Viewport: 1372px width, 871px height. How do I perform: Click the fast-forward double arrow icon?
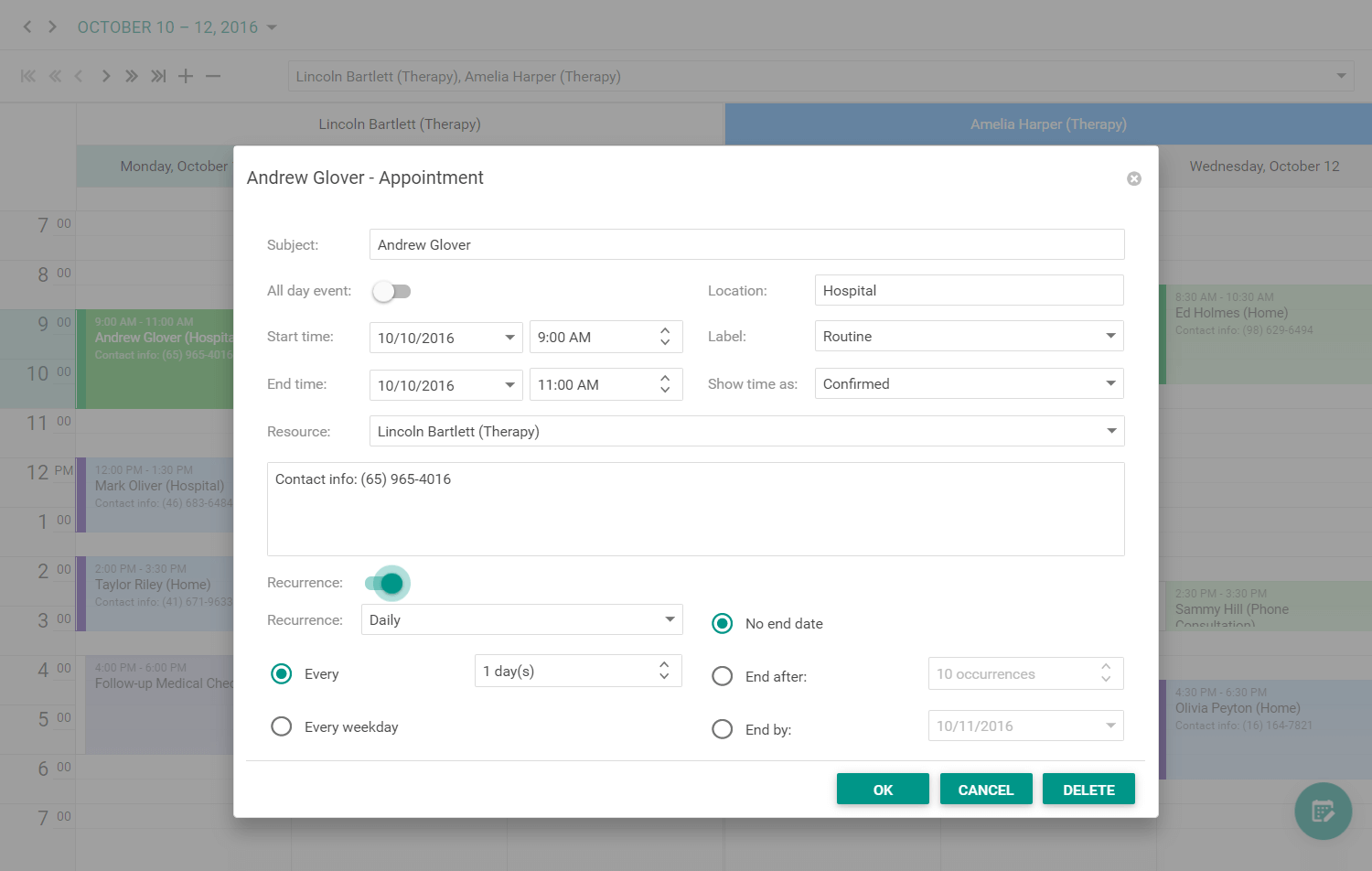[x=131, y=76]
